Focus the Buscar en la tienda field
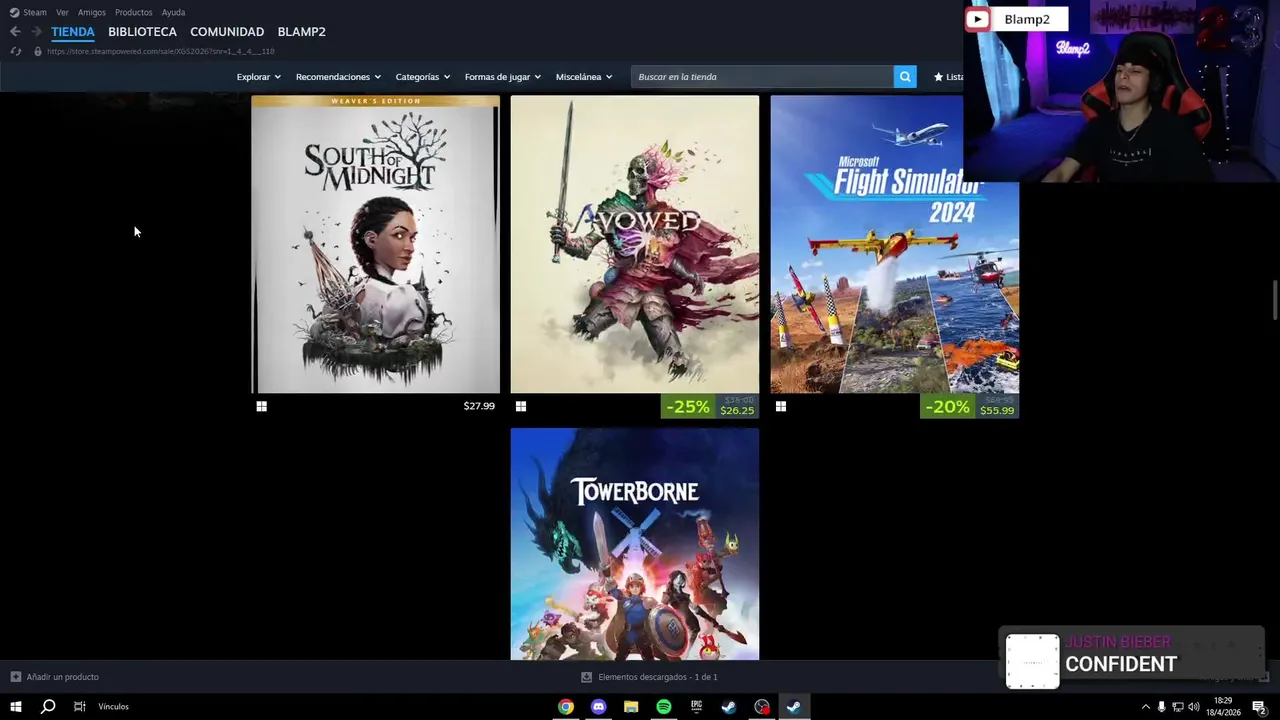The height and width of the screenshot is (720, 1280). click(x=762, y=77)
